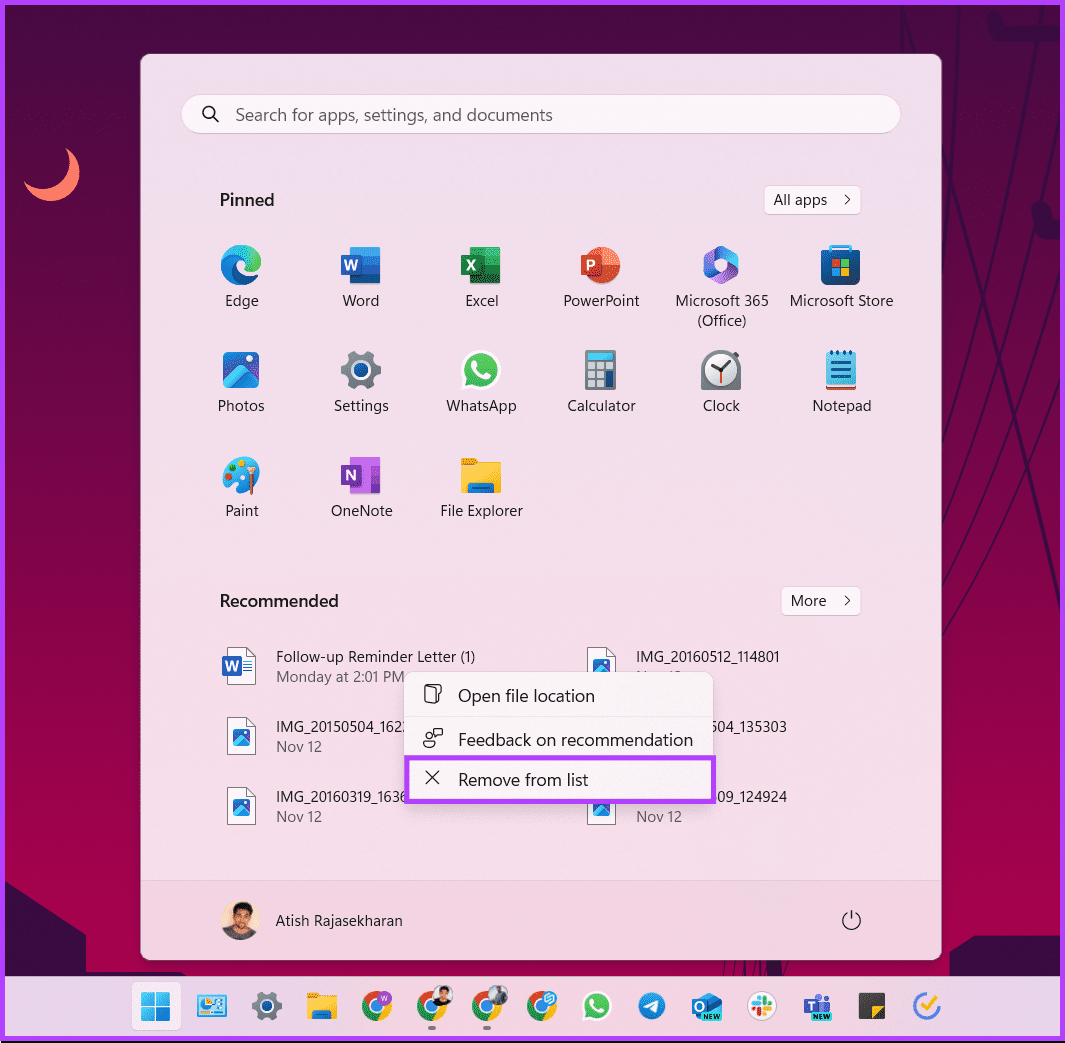This screenshot has width=1065, height=1043.
Task: Open File Explorer from the taskbar
Action: click(x=322, y=1006)
